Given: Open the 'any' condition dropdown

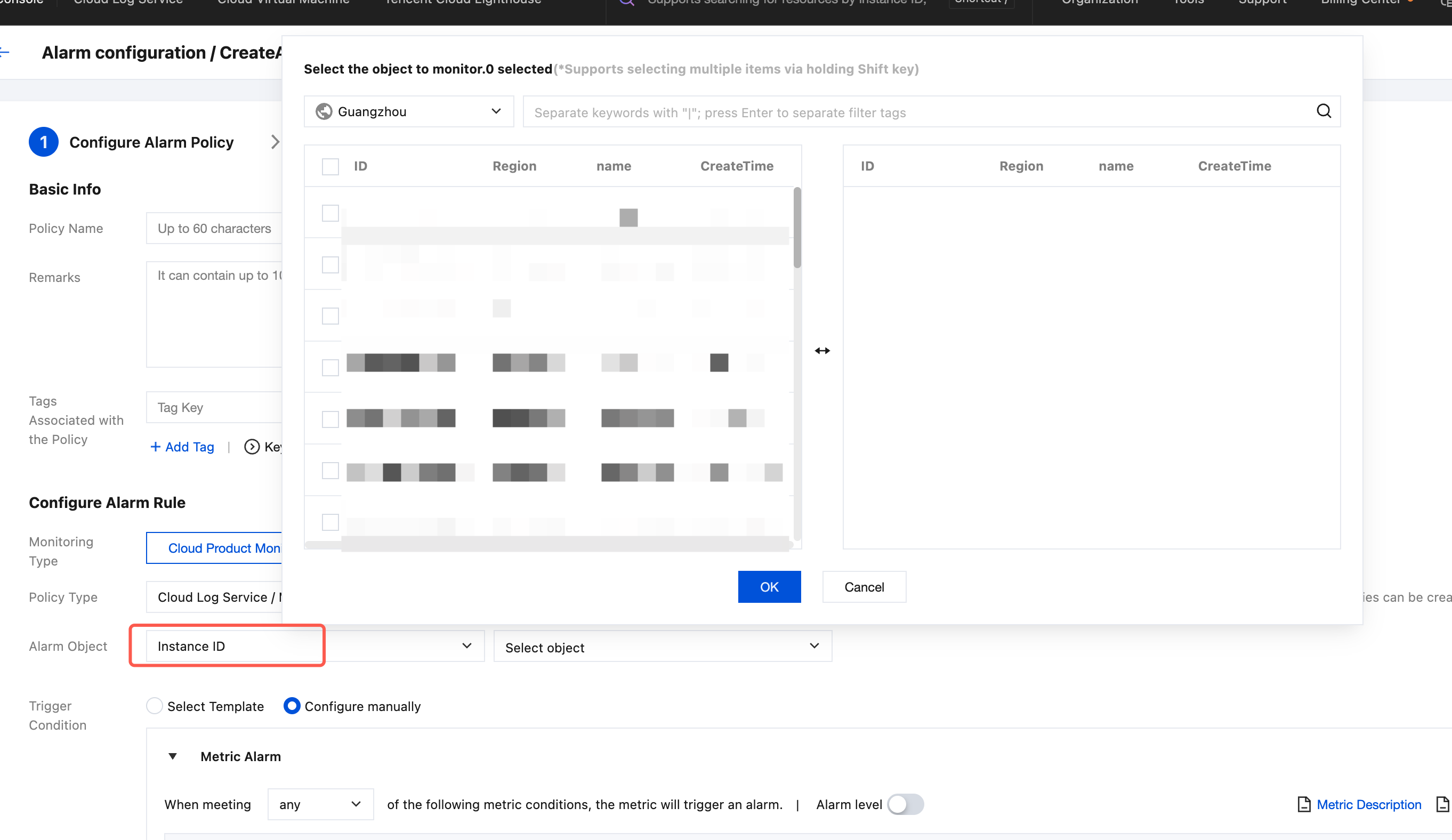Looking at the screenshot, I should 320,804.
